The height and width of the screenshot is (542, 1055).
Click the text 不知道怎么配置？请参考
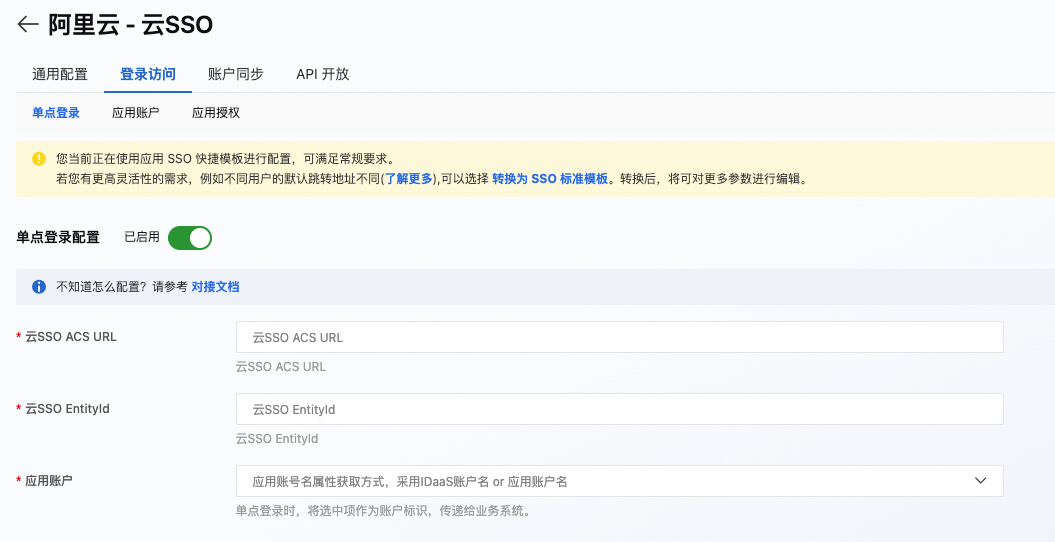[x=122, y=287]
